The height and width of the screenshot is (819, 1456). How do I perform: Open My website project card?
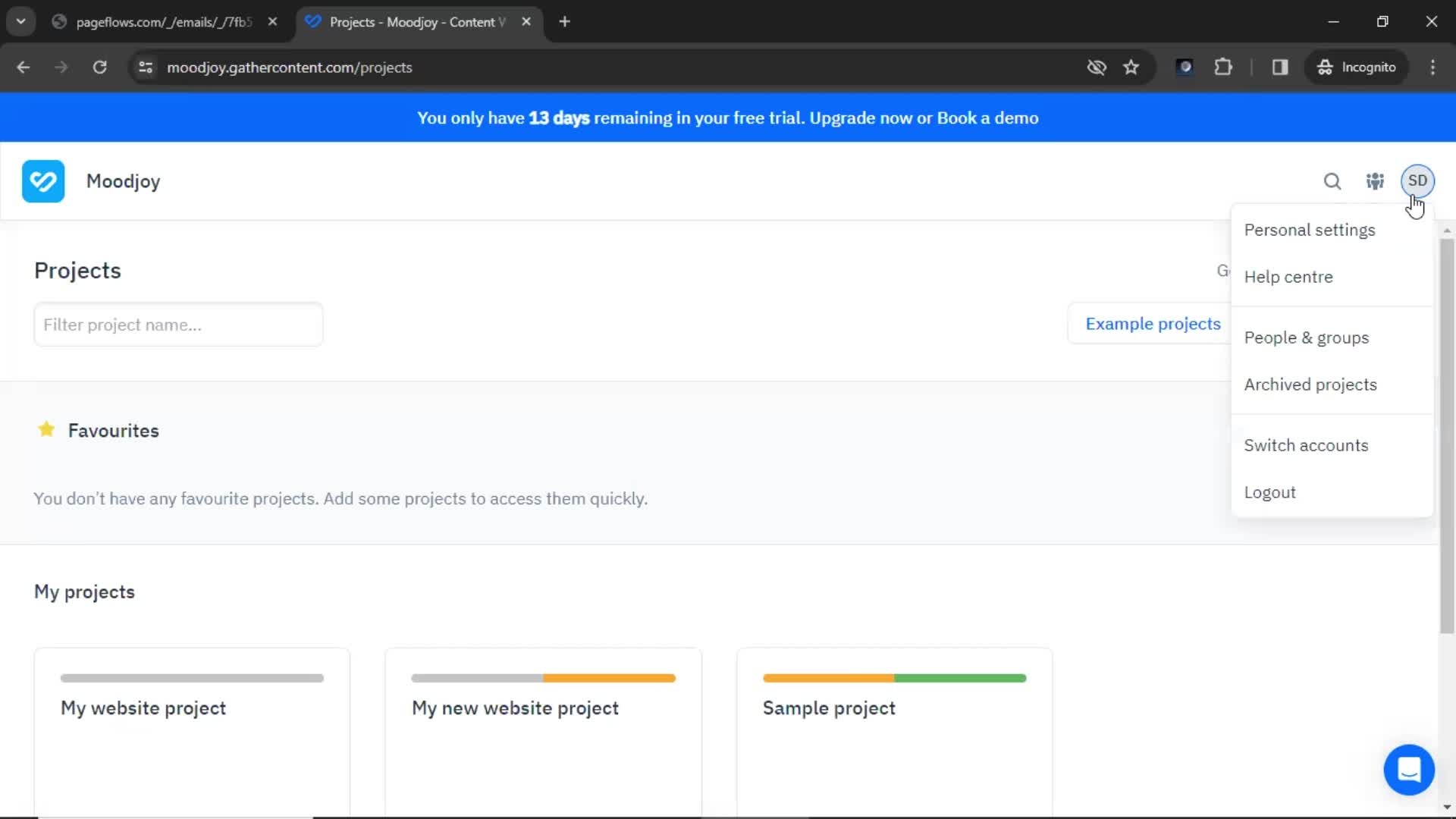click(192, 732)
